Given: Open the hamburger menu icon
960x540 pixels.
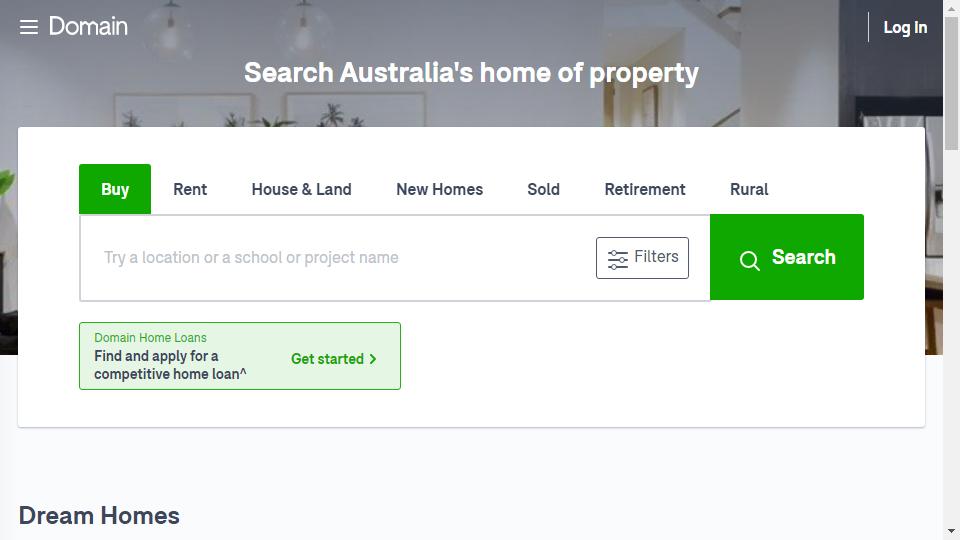Looking at the screenshot, I should [29, 27].
